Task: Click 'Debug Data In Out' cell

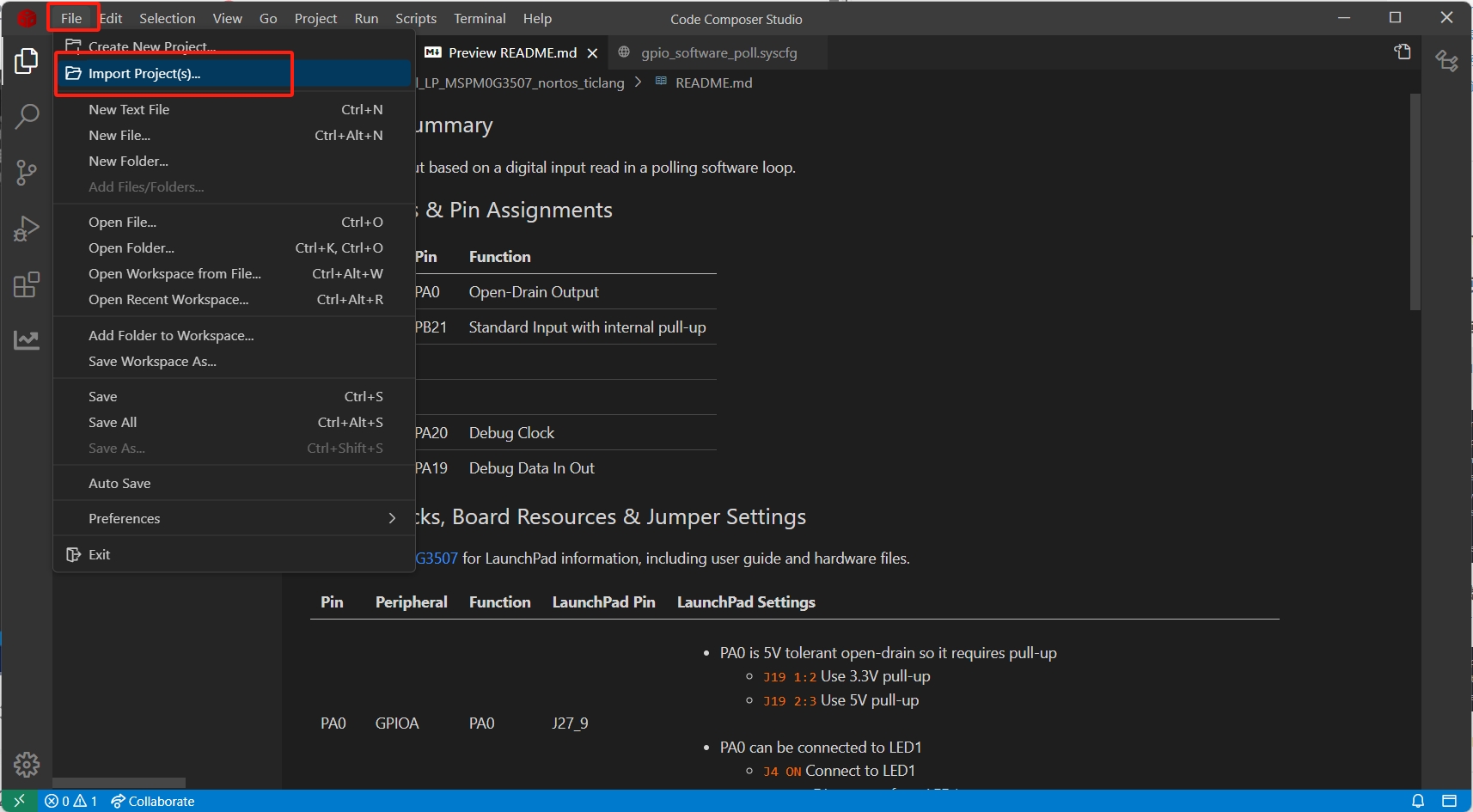Action: pos(531,468)
